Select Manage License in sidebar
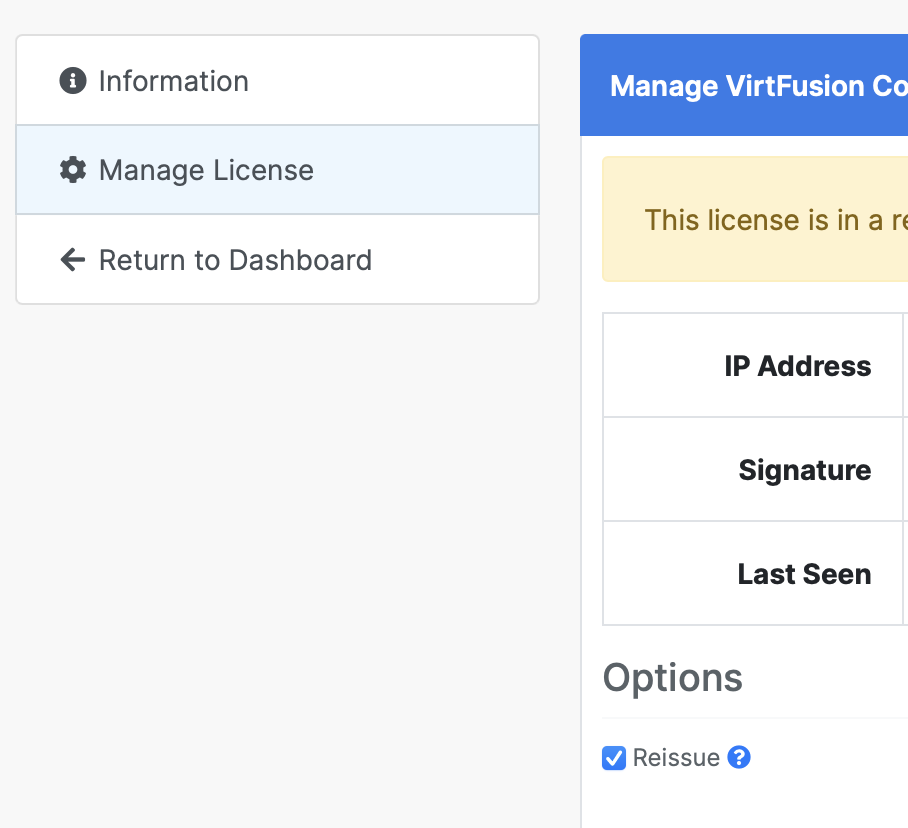This screenshot has height=828, width=908. (x=277, y=170)
